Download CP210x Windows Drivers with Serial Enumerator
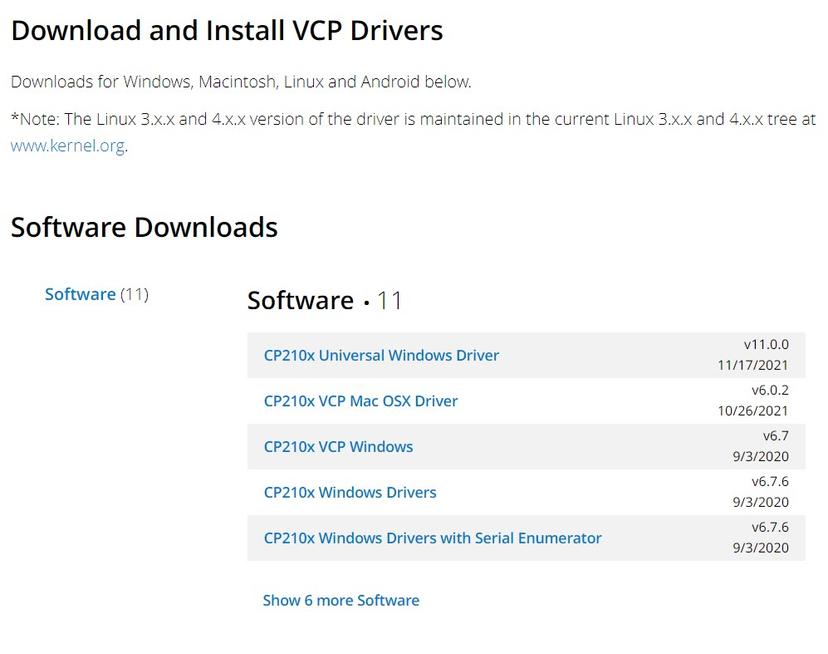The height and width of the screenshot is (654, 828). tap(432, 538)
